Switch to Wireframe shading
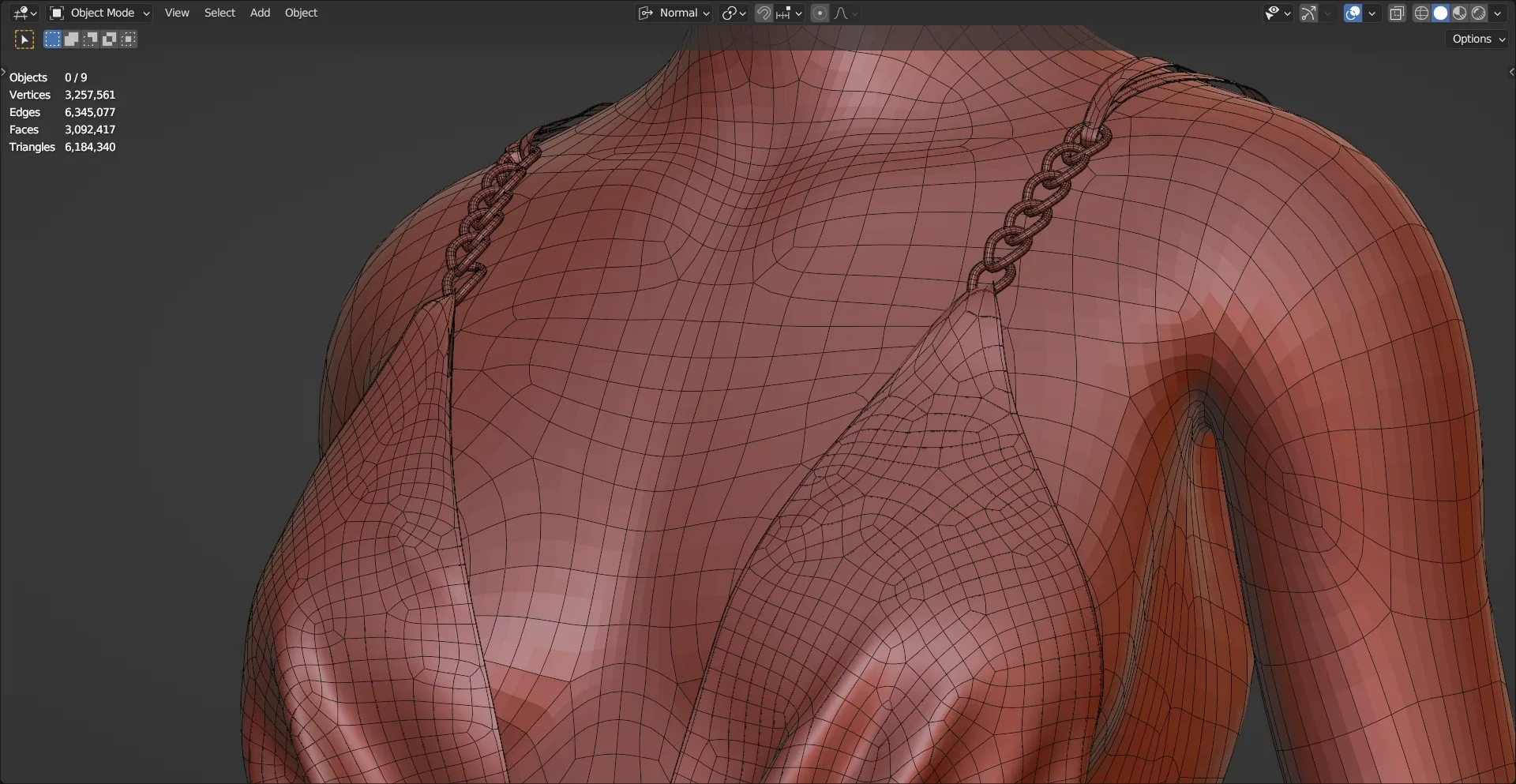This screenshot has height=784, width=1516. point(1421,13)
